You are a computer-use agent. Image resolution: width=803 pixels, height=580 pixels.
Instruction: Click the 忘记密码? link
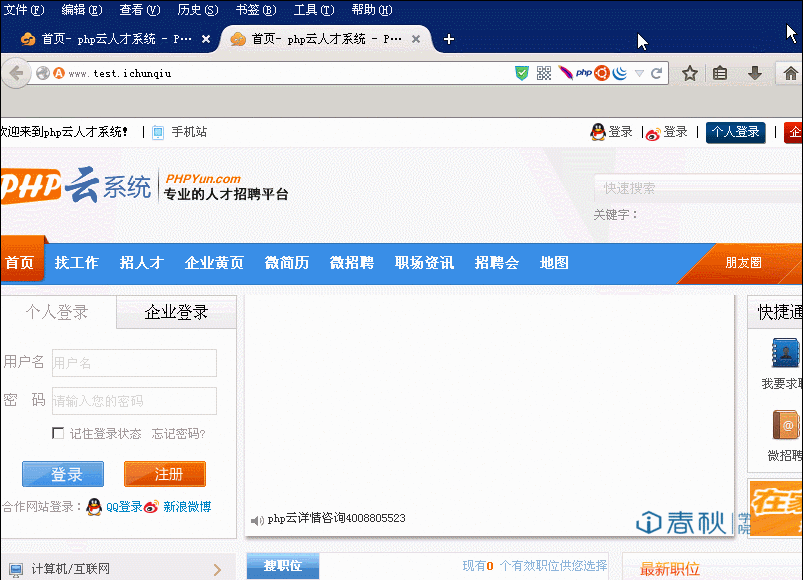(179, 434)
